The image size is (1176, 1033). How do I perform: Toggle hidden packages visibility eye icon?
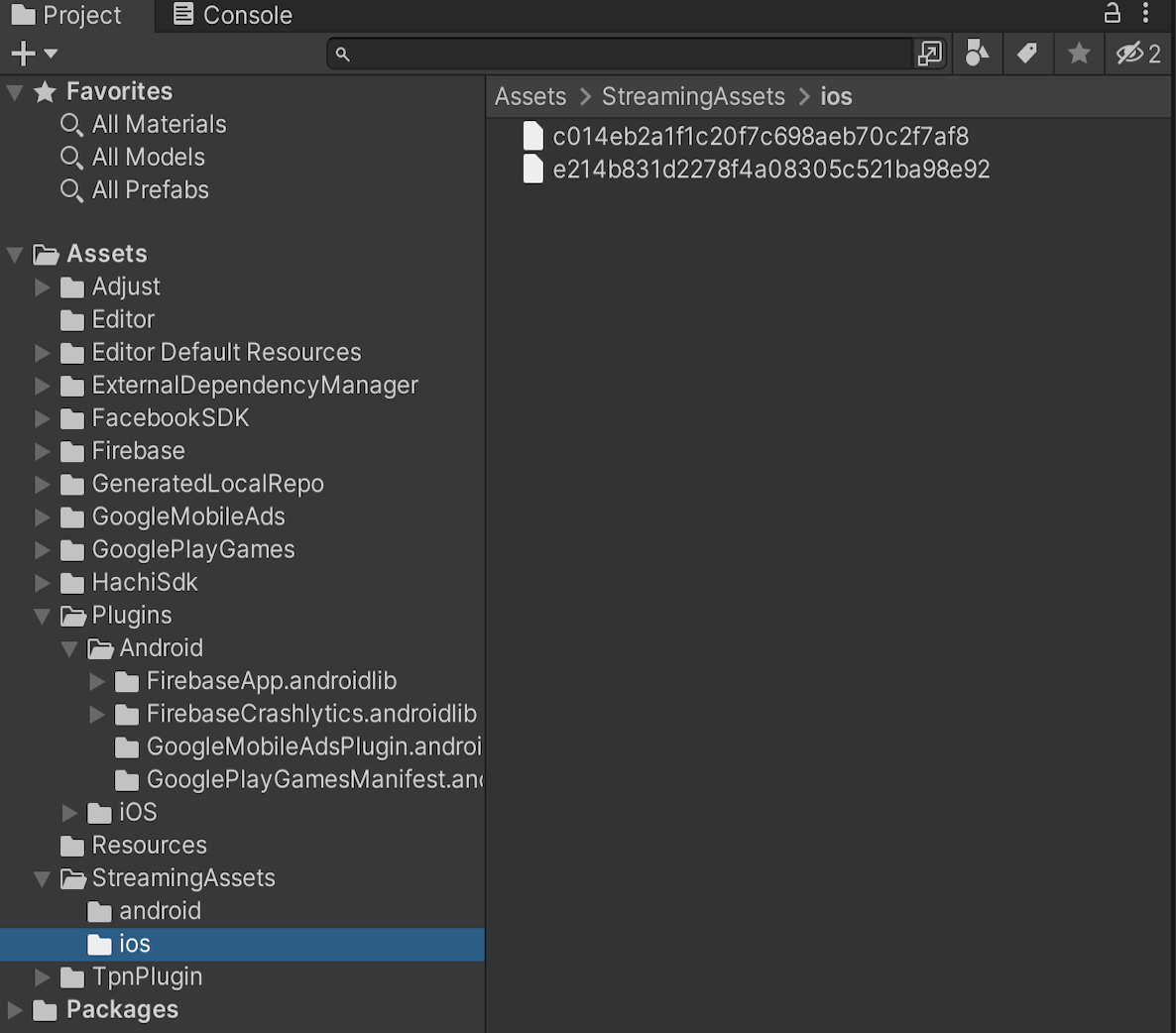tap(1137, 54)
